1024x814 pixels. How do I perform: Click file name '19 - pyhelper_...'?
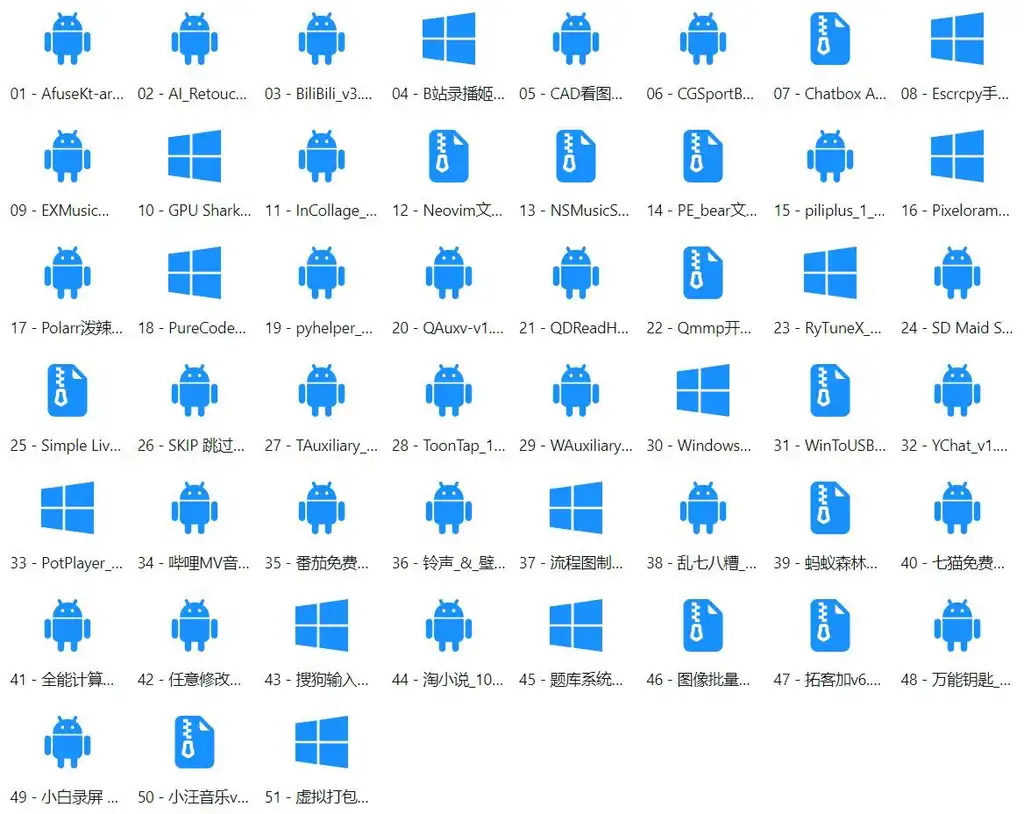click(319, 328)
